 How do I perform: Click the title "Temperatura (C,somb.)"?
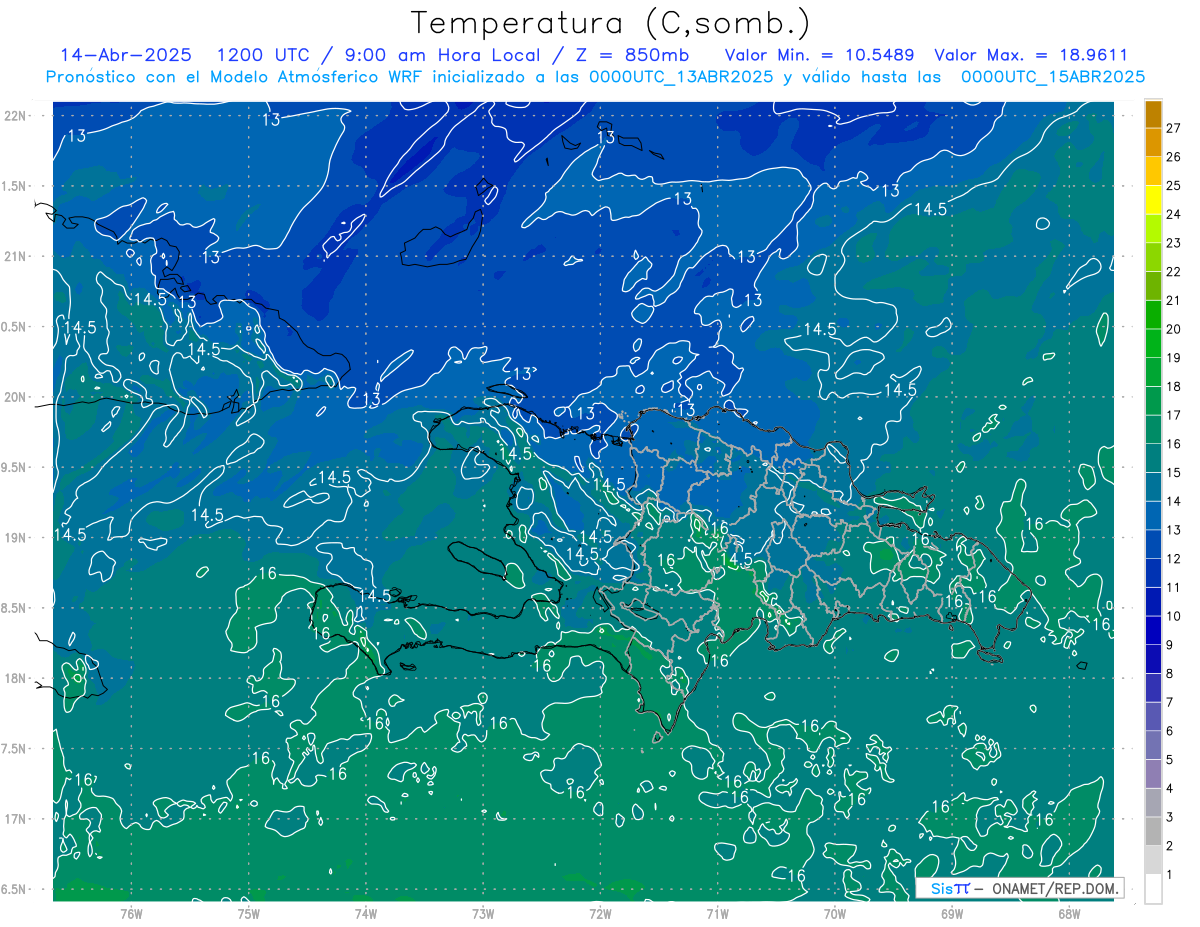[610, 22]
